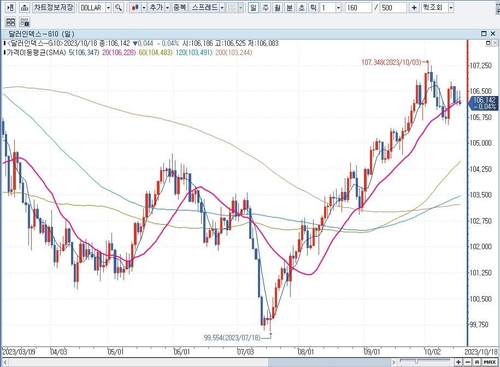The height and width of the screenshot is (367, 500).
Task: Open the 스프레드 dropdown arrow
Action: click(222, 7)
